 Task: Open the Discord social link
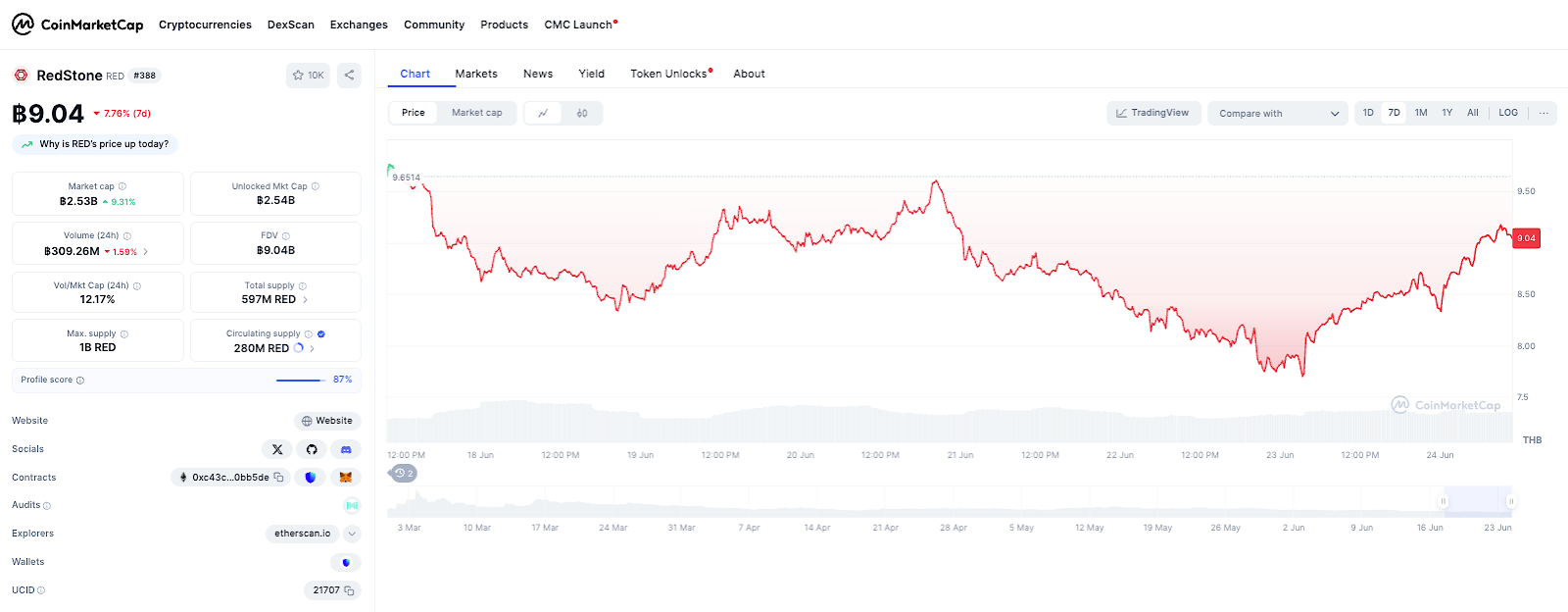coord(346,449)
